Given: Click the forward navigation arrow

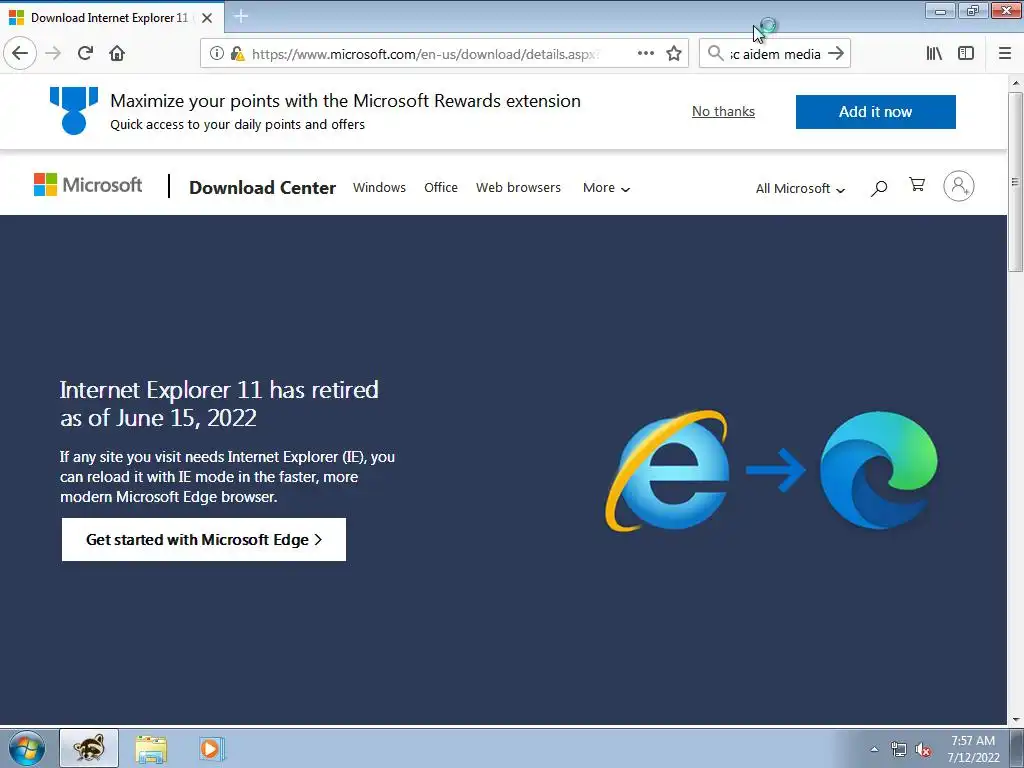Looking at the screenshot, I should pos(53,53).
